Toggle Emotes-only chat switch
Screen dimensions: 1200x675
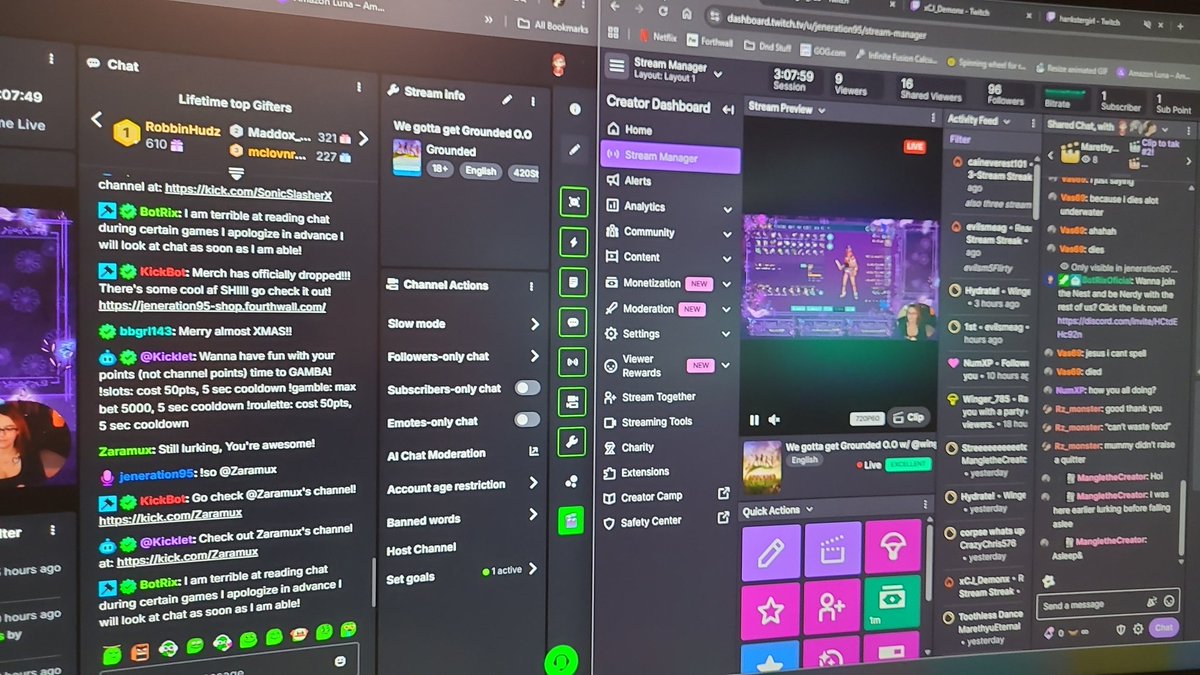tap(527, 420)
